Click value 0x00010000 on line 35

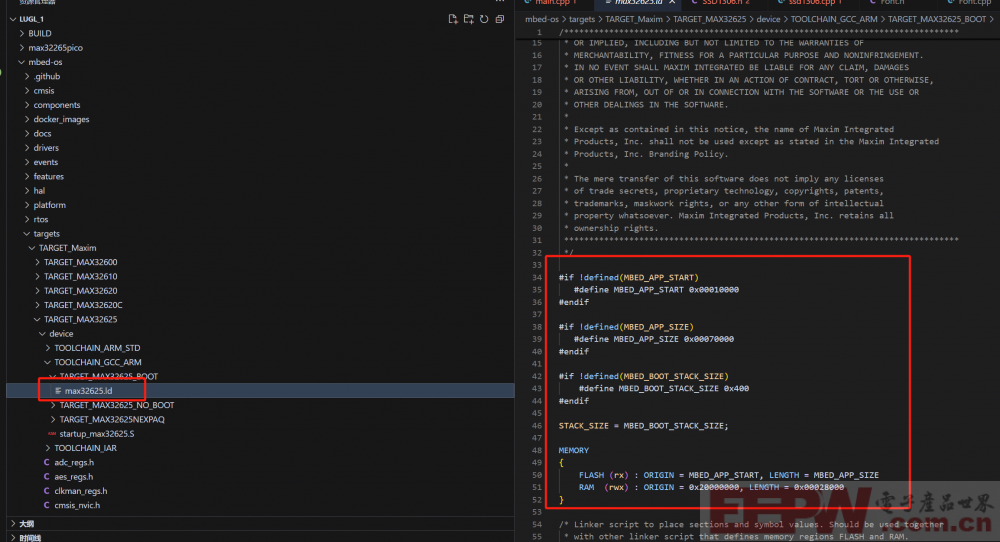714,289
